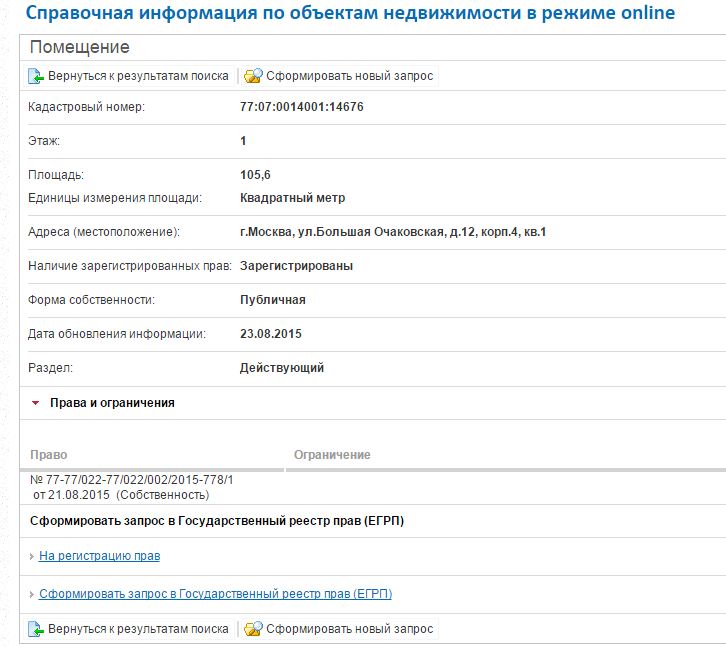Screen dimensions: 726x647
Task: Click the 'Помещение' section heading
Action: pyautogui.click(x=80, y=47)
